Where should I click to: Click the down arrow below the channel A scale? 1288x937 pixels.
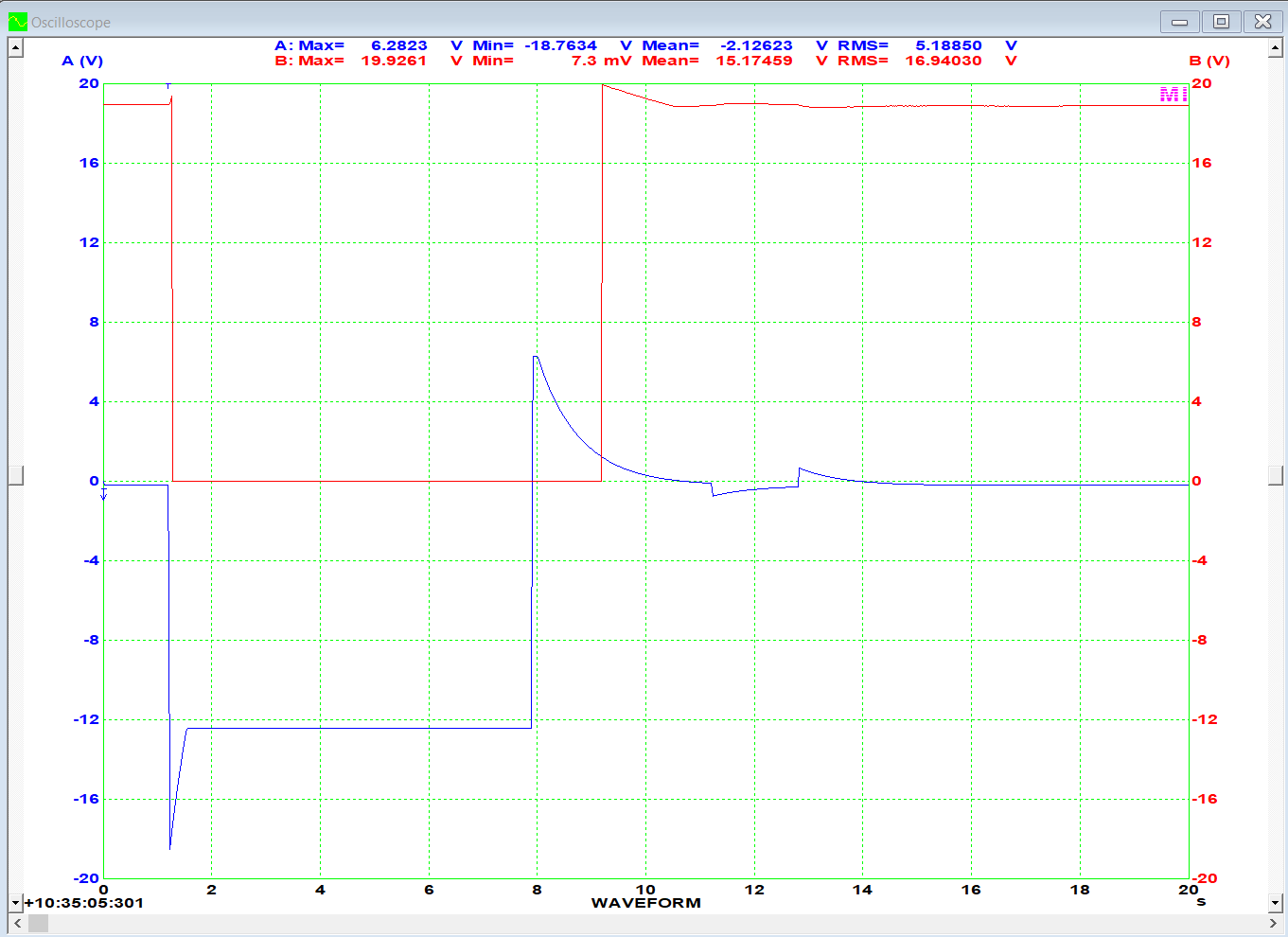[x=15, y=904]
